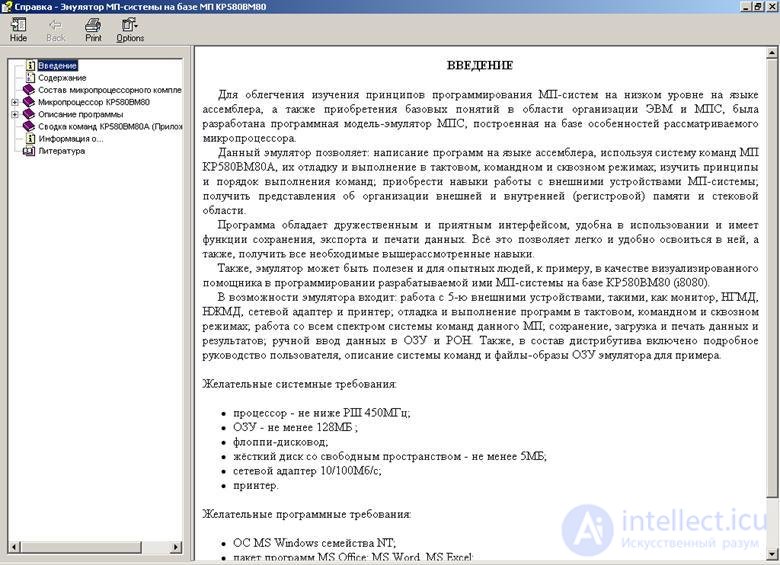The image size is (780, 565).
Task: Print the current help topic
Action: tap(93, 30)
